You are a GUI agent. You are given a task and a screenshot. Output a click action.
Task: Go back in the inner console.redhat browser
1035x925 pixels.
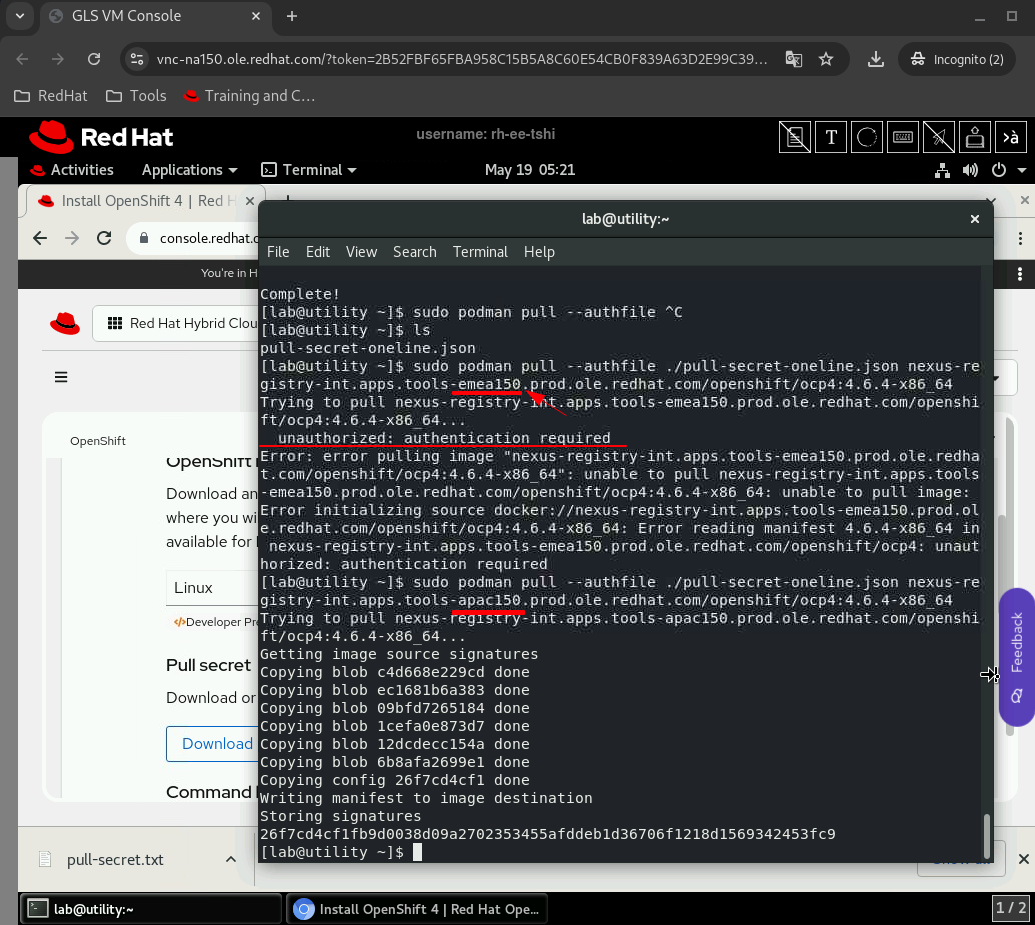40,238
